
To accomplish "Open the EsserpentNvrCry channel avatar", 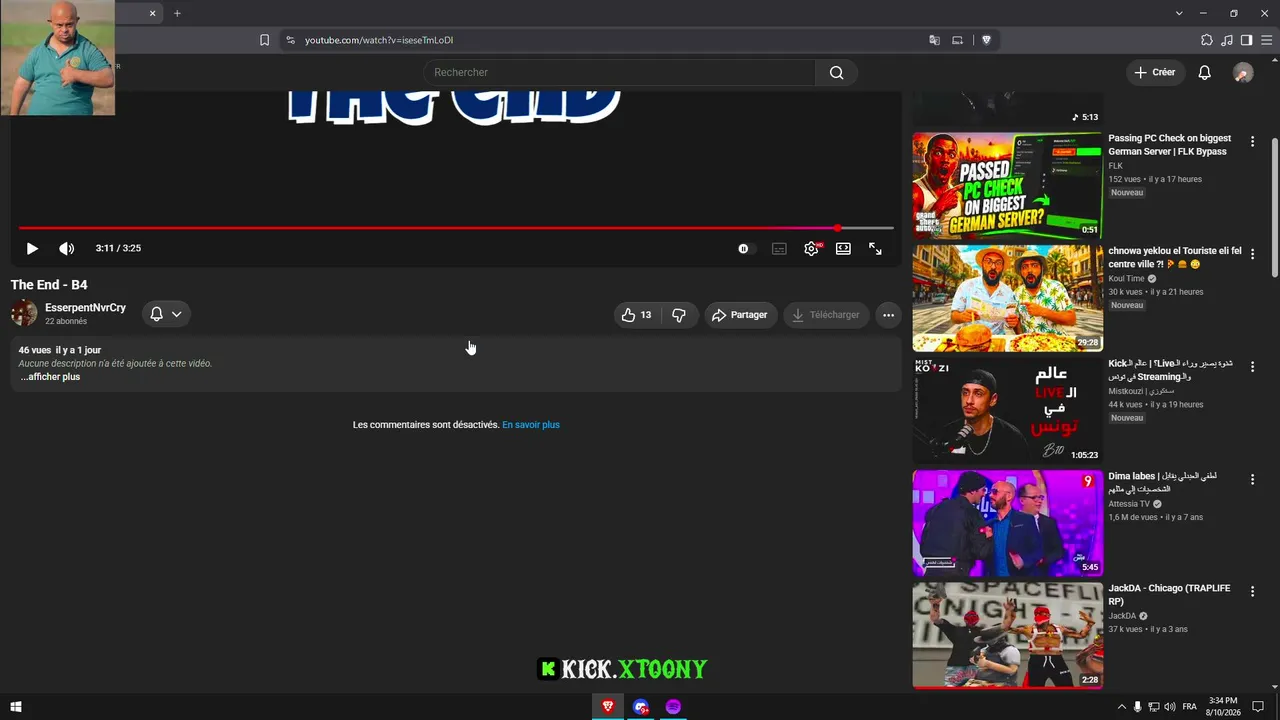I will click(x=24, y=313).
